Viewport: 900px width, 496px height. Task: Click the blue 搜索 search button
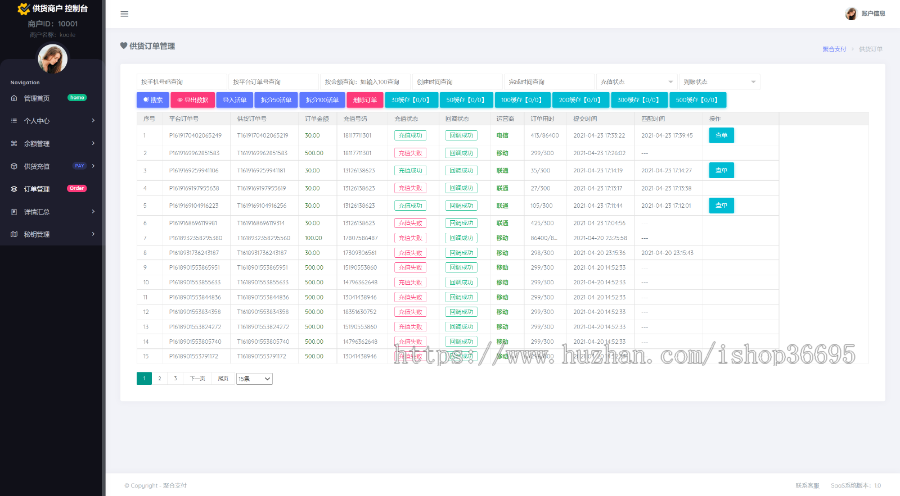[152, 100]
